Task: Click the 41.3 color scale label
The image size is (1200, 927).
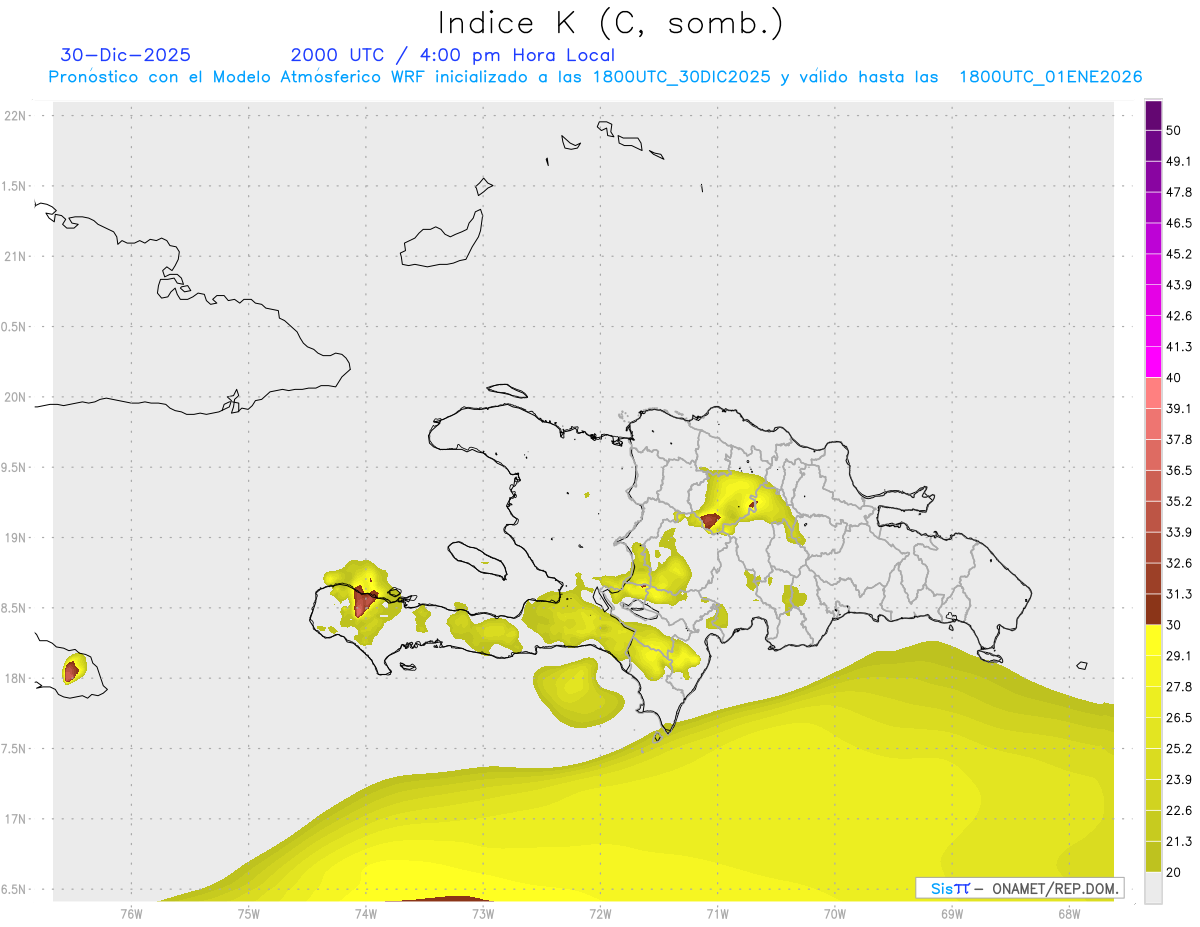Action: click(x=1179, y=347)
